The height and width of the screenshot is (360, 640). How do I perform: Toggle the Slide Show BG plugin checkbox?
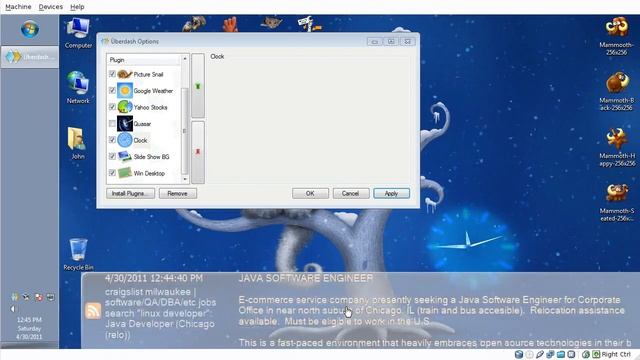coord(112,156)
